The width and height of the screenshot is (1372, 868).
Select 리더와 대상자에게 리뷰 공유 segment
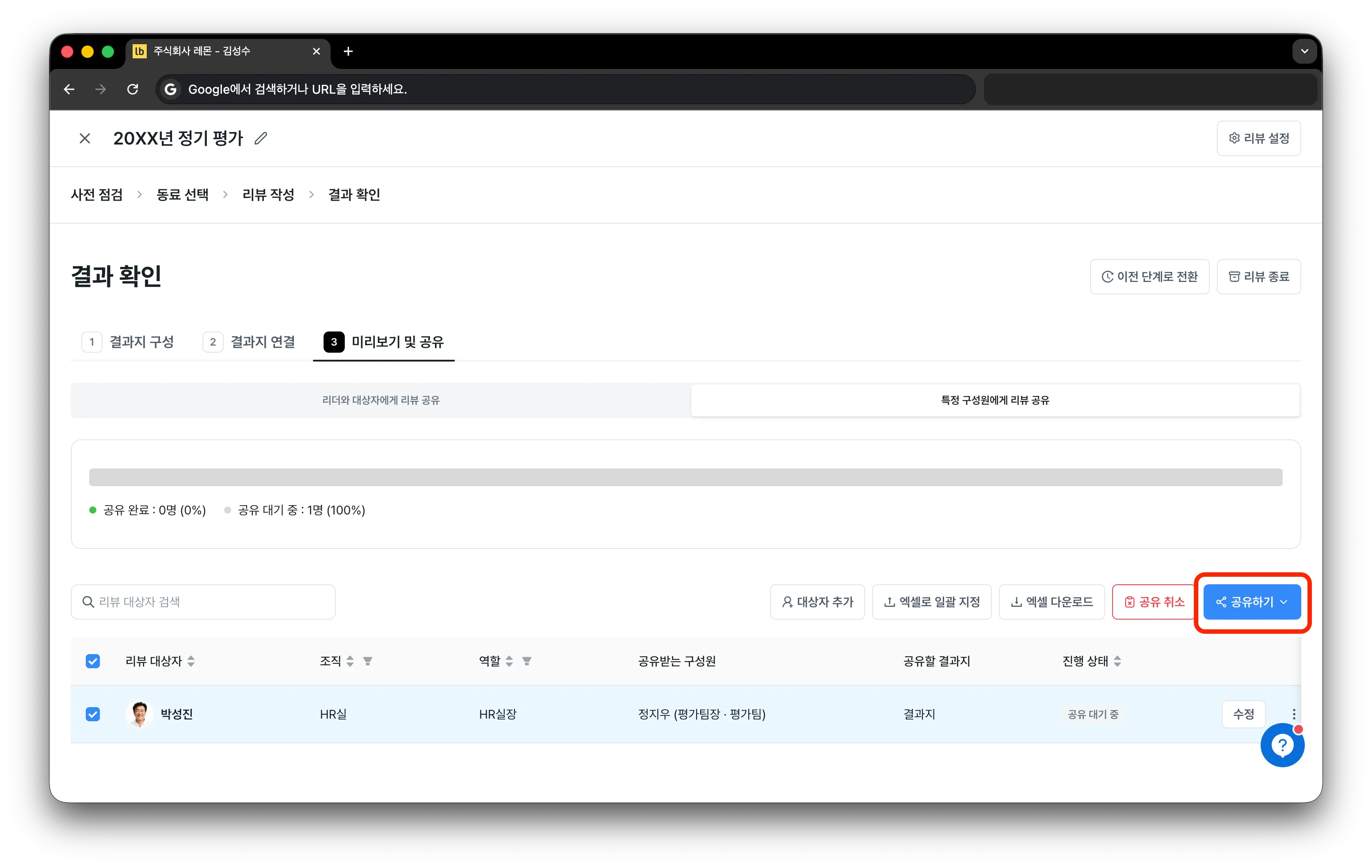point(381,400)
